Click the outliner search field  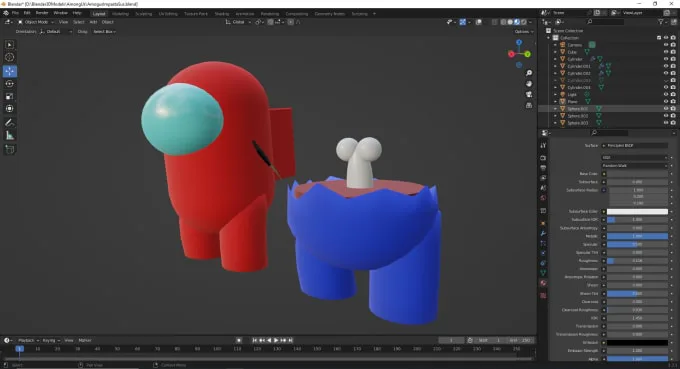pos(605,22)
